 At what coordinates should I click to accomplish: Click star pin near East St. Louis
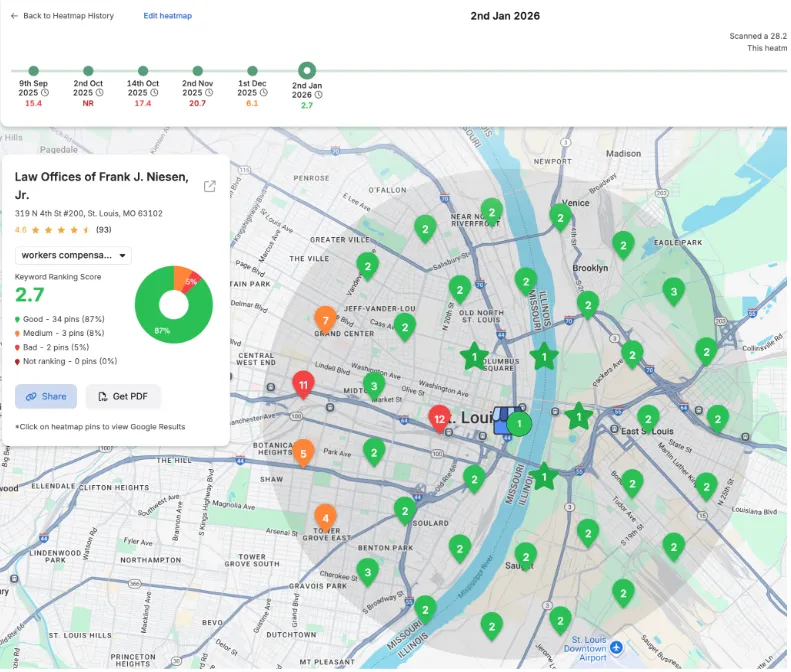(x=579, y=417)
